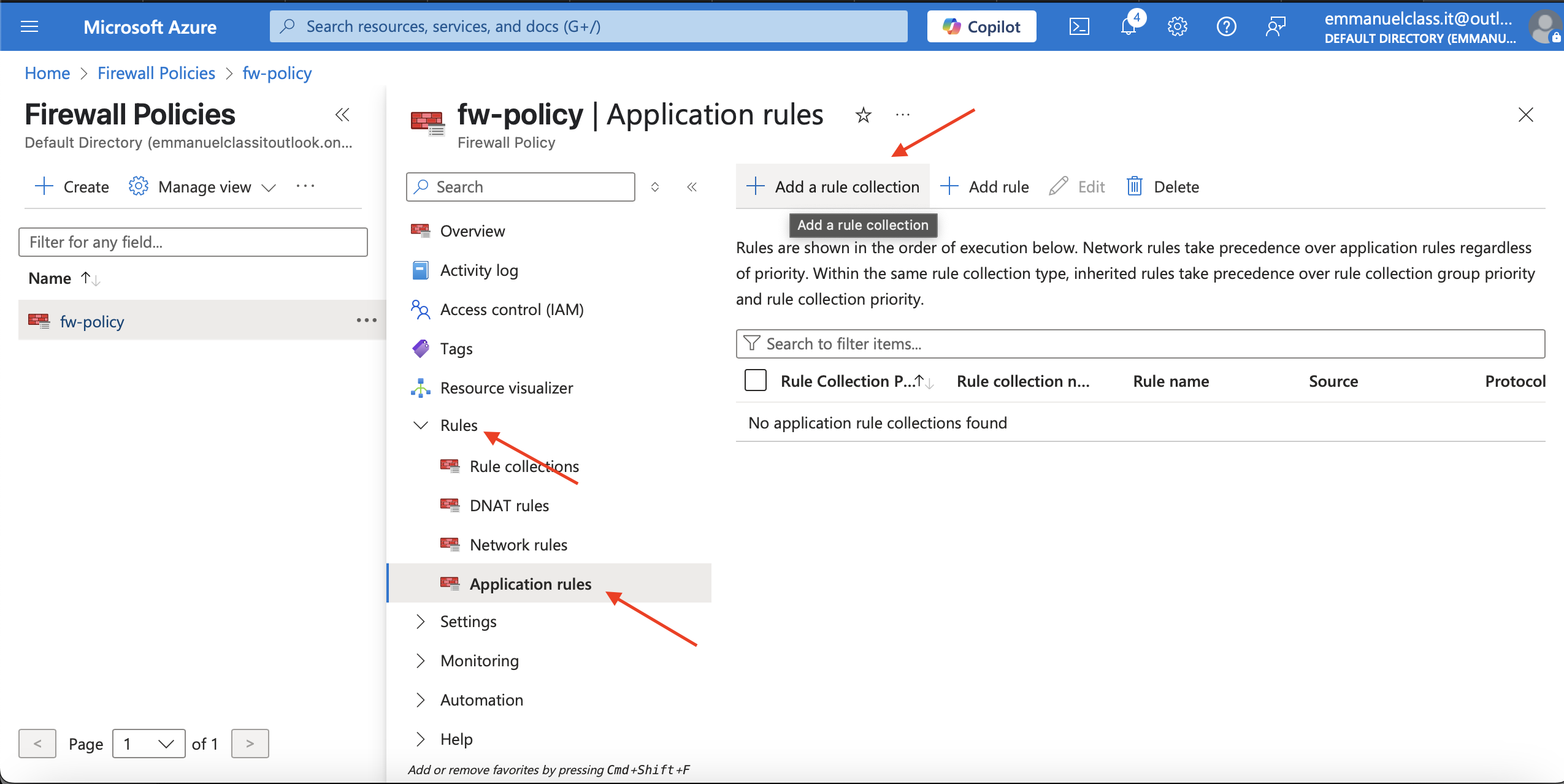This screenshot has height=784, width=1564.
Task: Go to next page of list
Action: click(250, 744)
